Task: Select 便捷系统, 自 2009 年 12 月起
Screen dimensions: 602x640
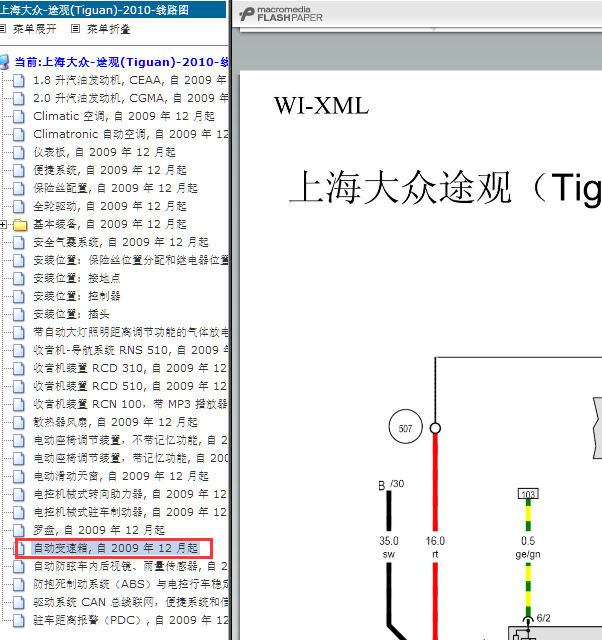Action: (x=110, y=170)
